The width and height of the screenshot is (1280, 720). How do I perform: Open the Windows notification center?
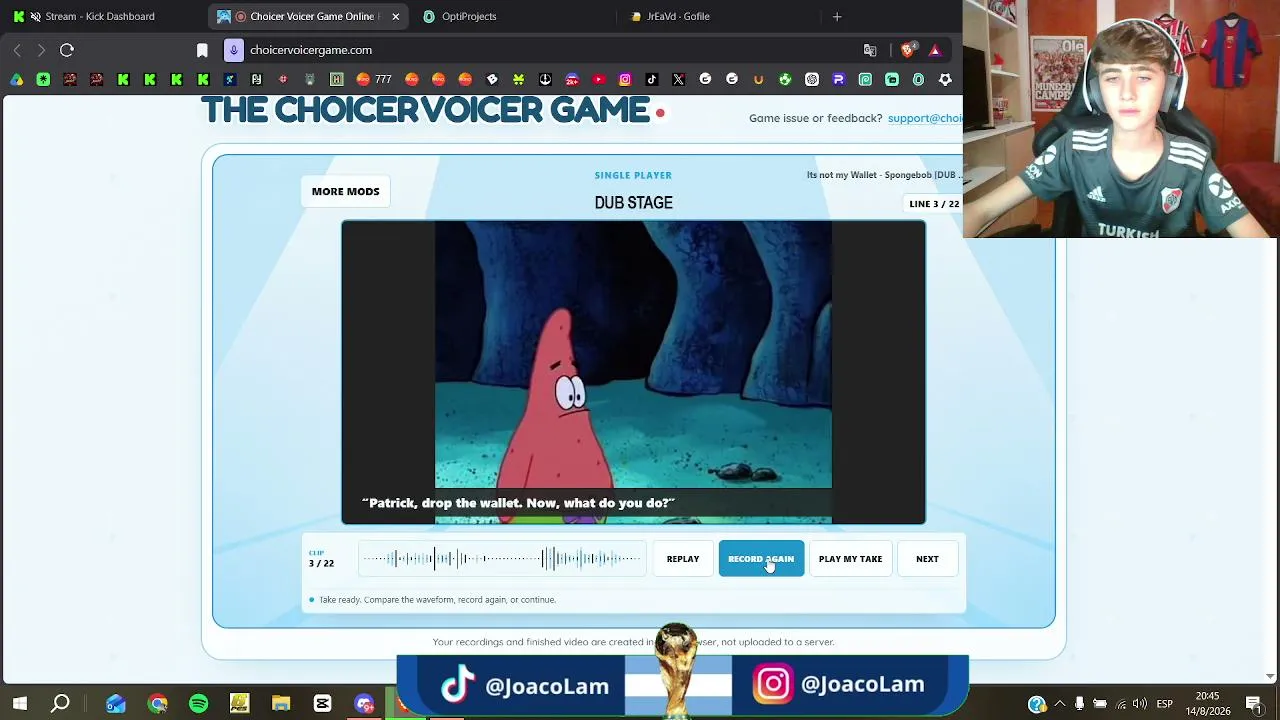1254,704
